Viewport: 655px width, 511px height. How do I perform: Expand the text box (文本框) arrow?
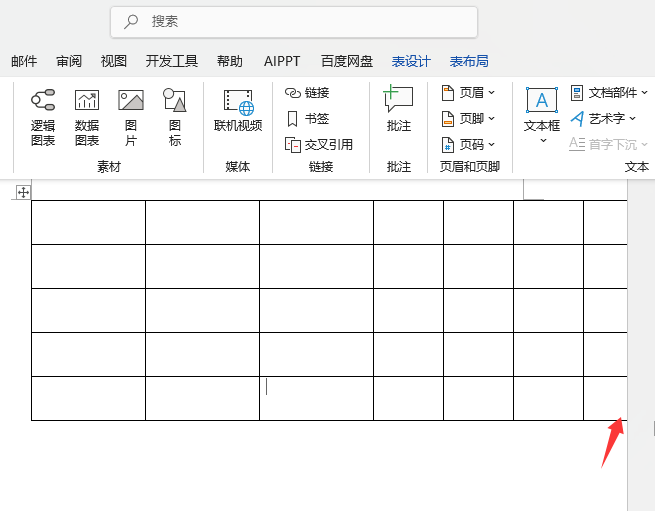click(543, 140)
